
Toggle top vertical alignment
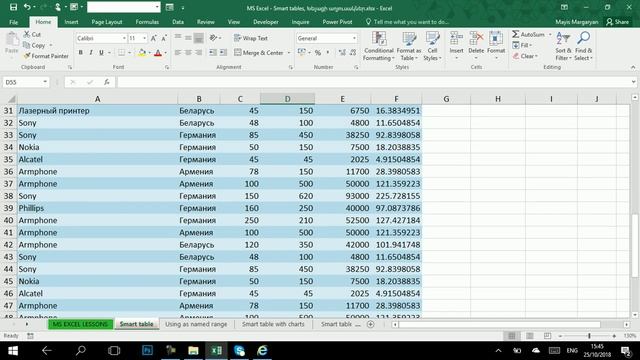[178, 38]
